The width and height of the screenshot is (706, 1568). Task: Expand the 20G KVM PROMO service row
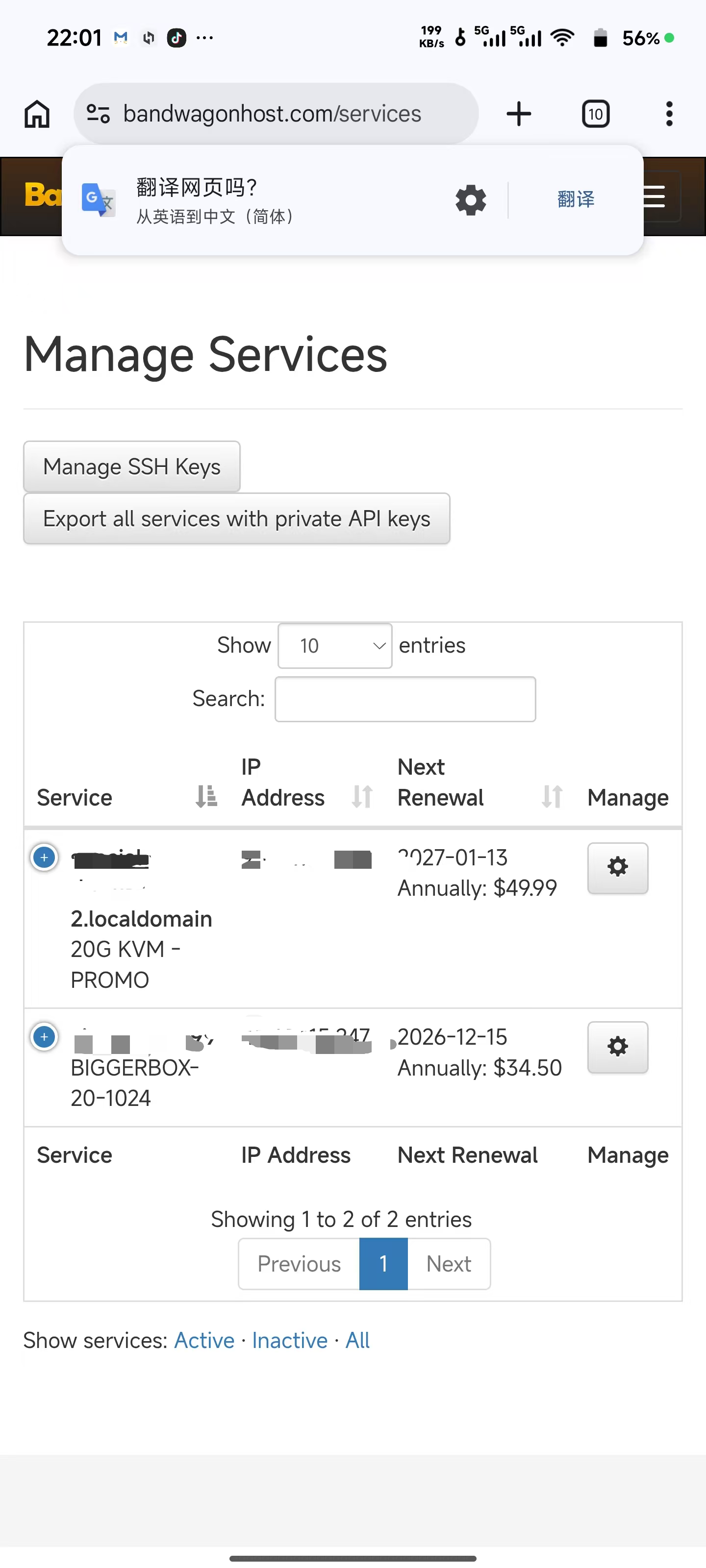44,857
